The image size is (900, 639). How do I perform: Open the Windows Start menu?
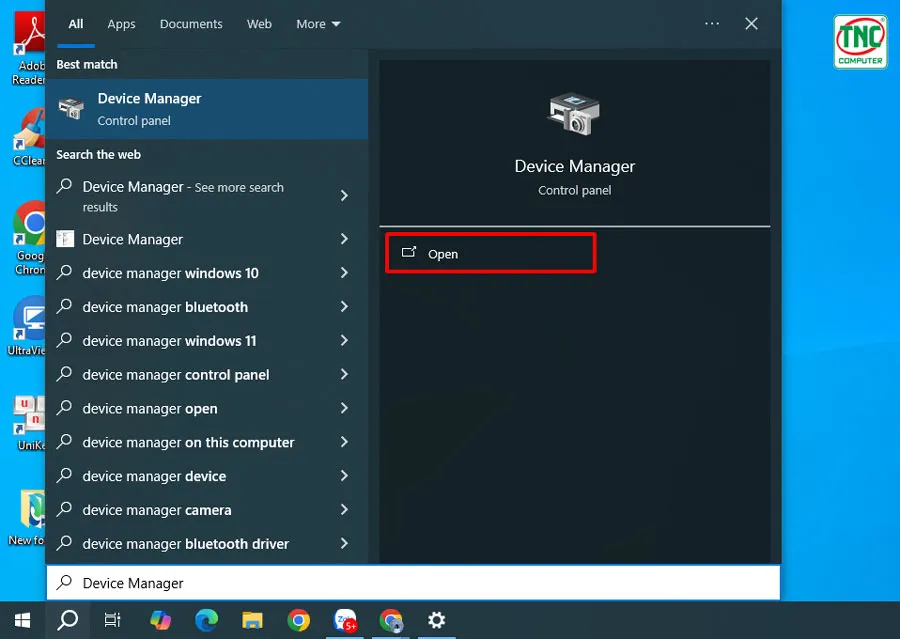point(22,620)
